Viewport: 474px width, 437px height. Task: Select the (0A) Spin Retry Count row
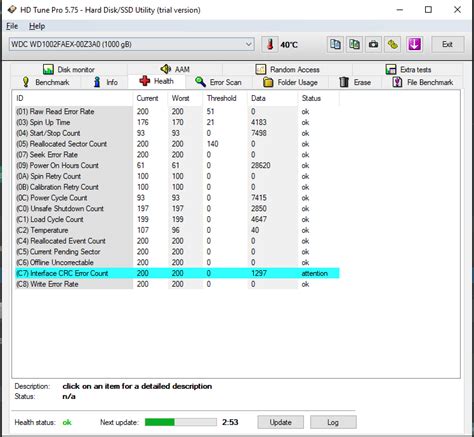[177, 176]
